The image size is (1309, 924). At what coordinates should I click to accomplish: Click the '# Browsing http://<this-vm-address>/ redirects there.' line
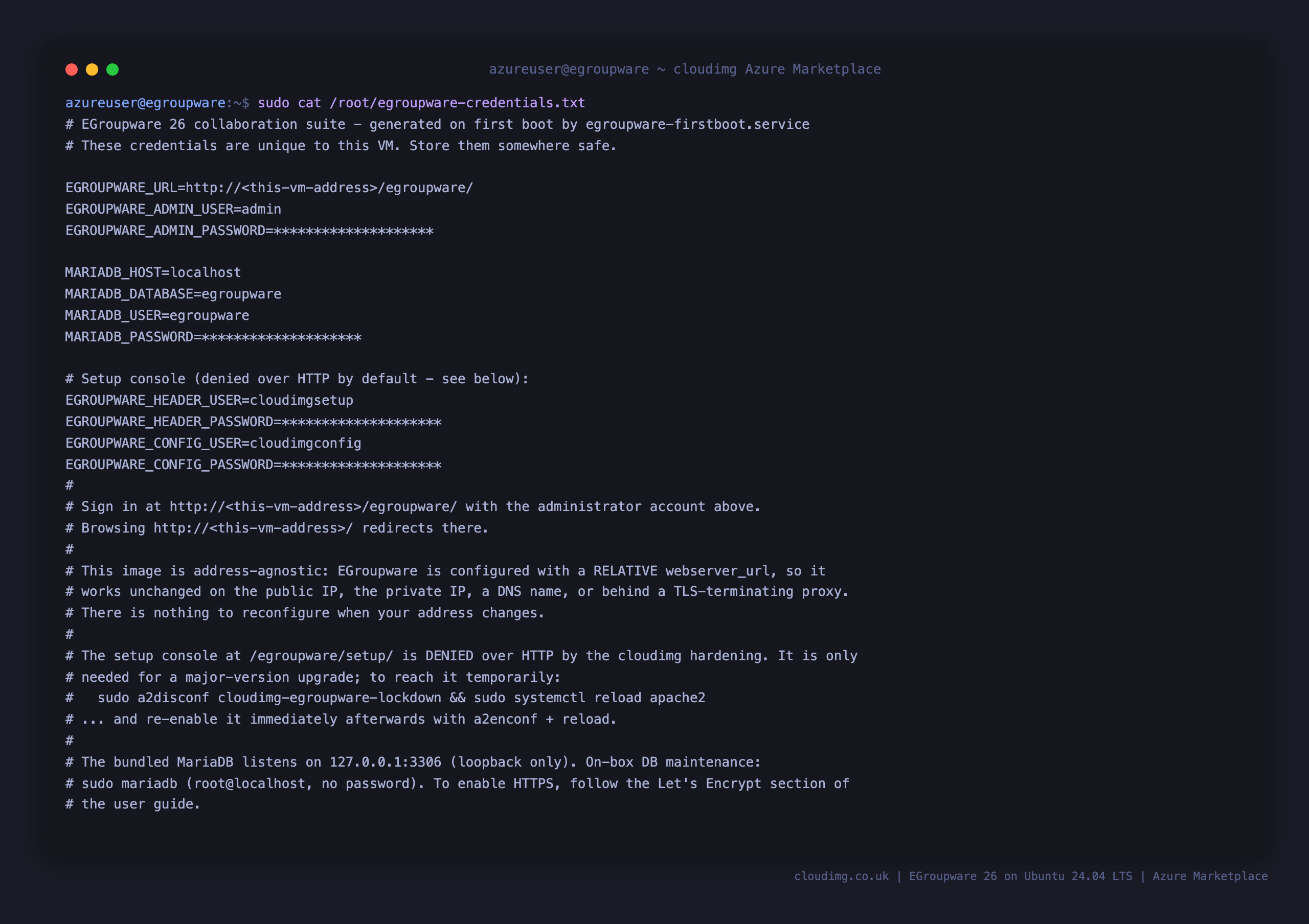coord(277,528)
